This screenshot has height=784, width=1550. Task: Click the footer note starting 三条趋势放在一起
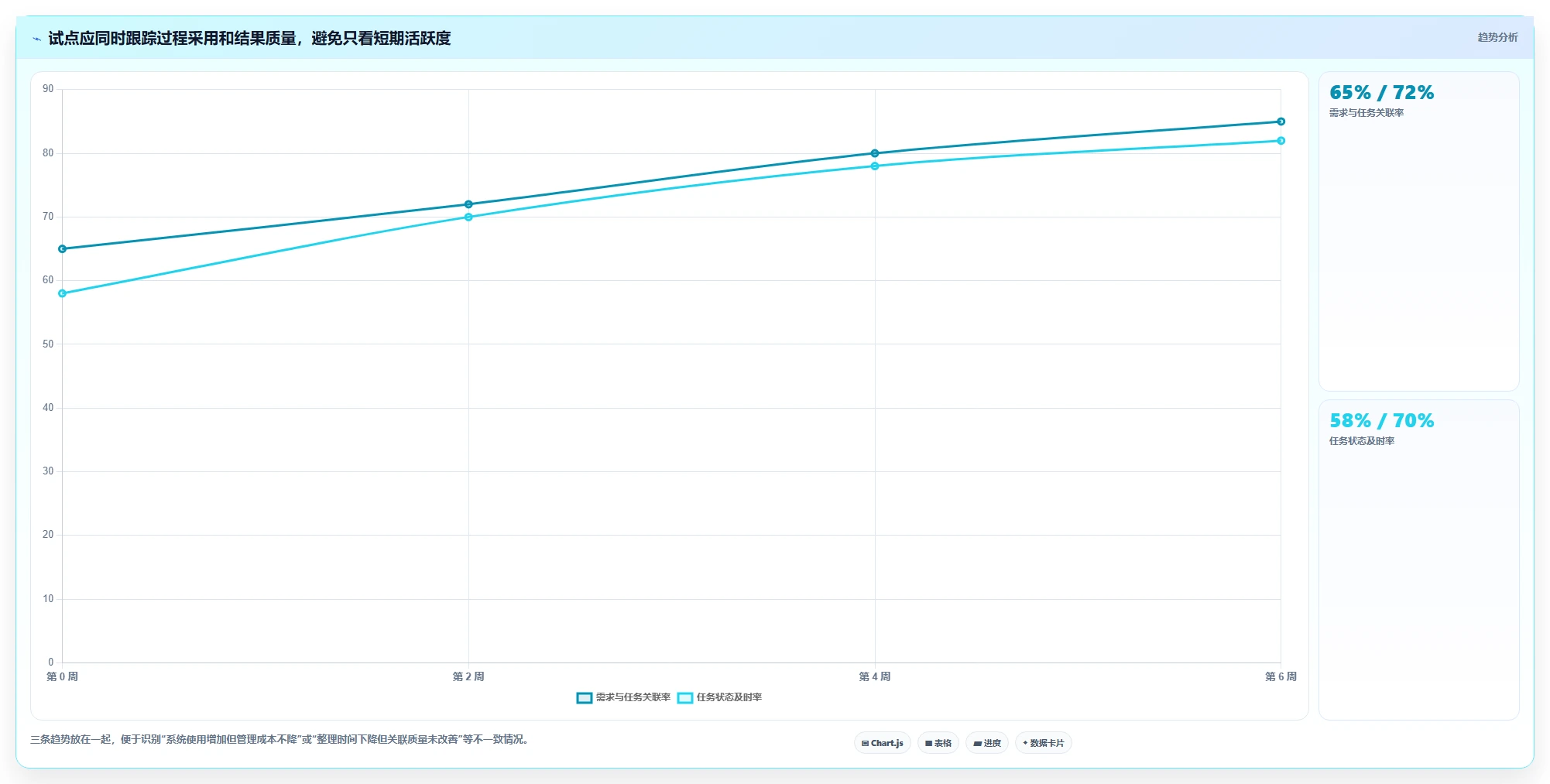(280, 740)
